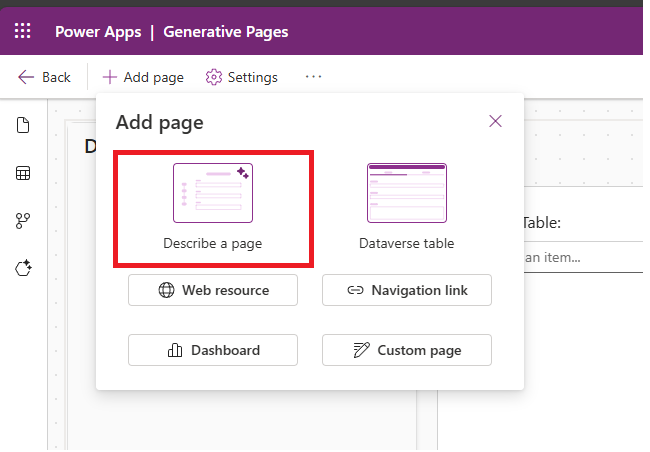The height and width of the screenshot is (452, 650).
Task: Open the more commands ellipsis menu
Action: click(x=313, y=77)
